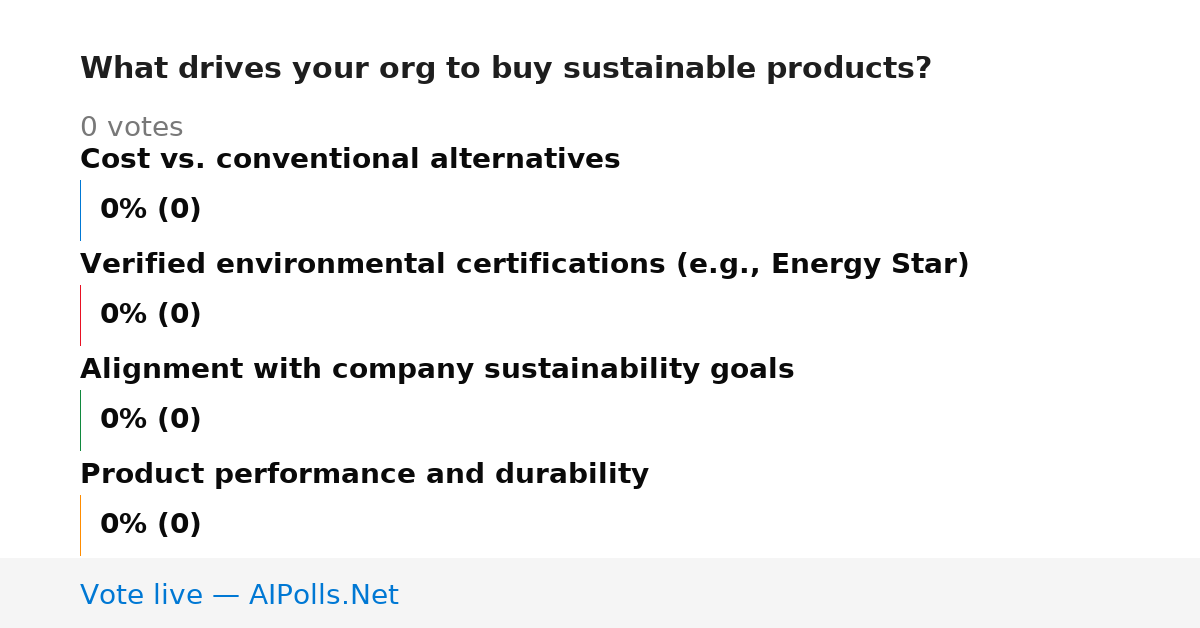The height and width of the screenshot is (628, 1200).
Task: Click the green bar under sustainability goals
Action: pos(80,420)
